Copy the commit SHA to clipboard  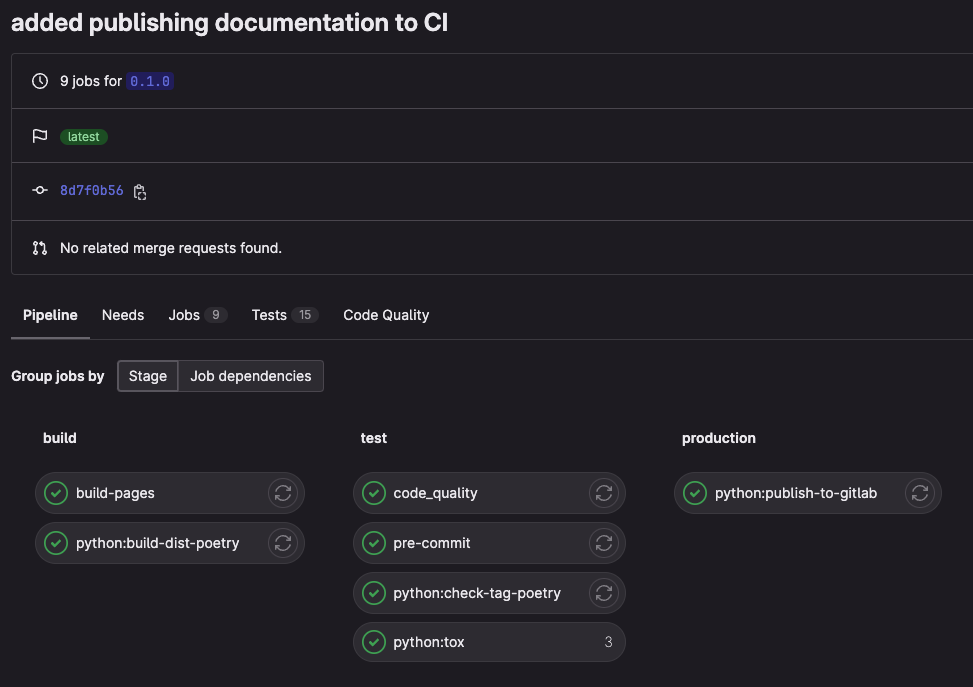[x=140, y=192]
